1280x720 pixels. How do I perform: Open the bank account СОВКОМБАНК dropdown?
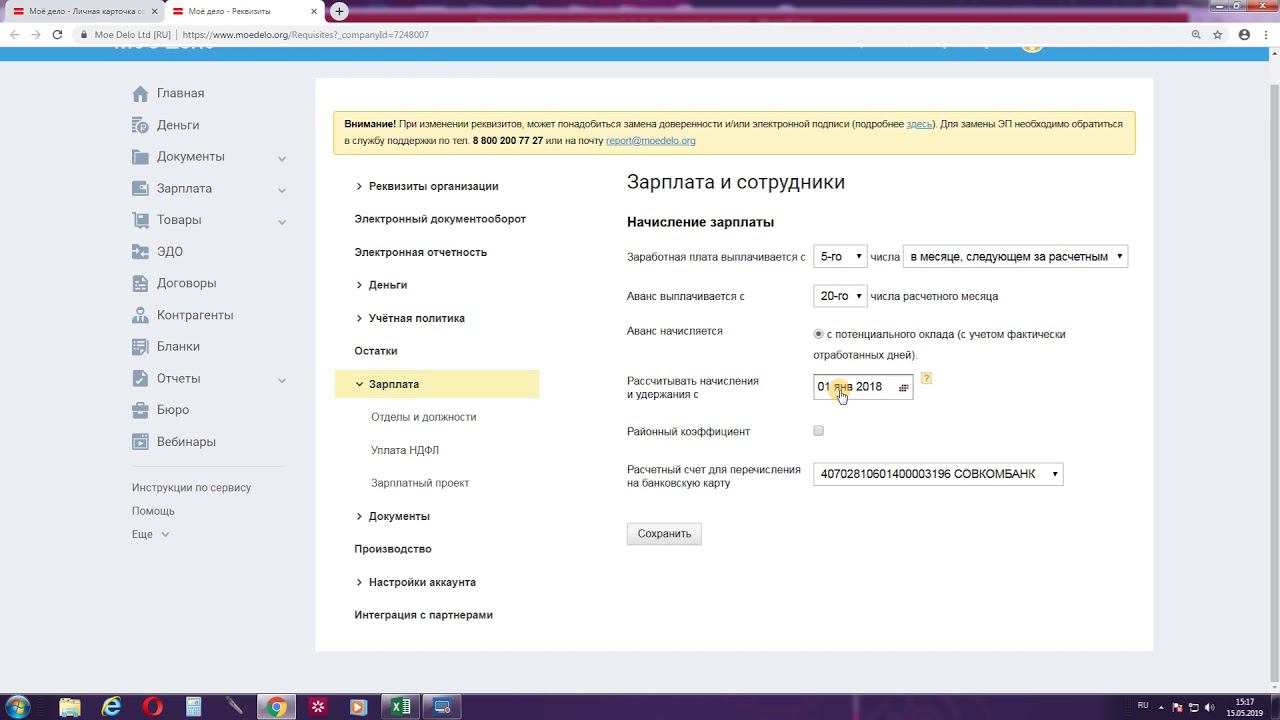pos(938,474)
